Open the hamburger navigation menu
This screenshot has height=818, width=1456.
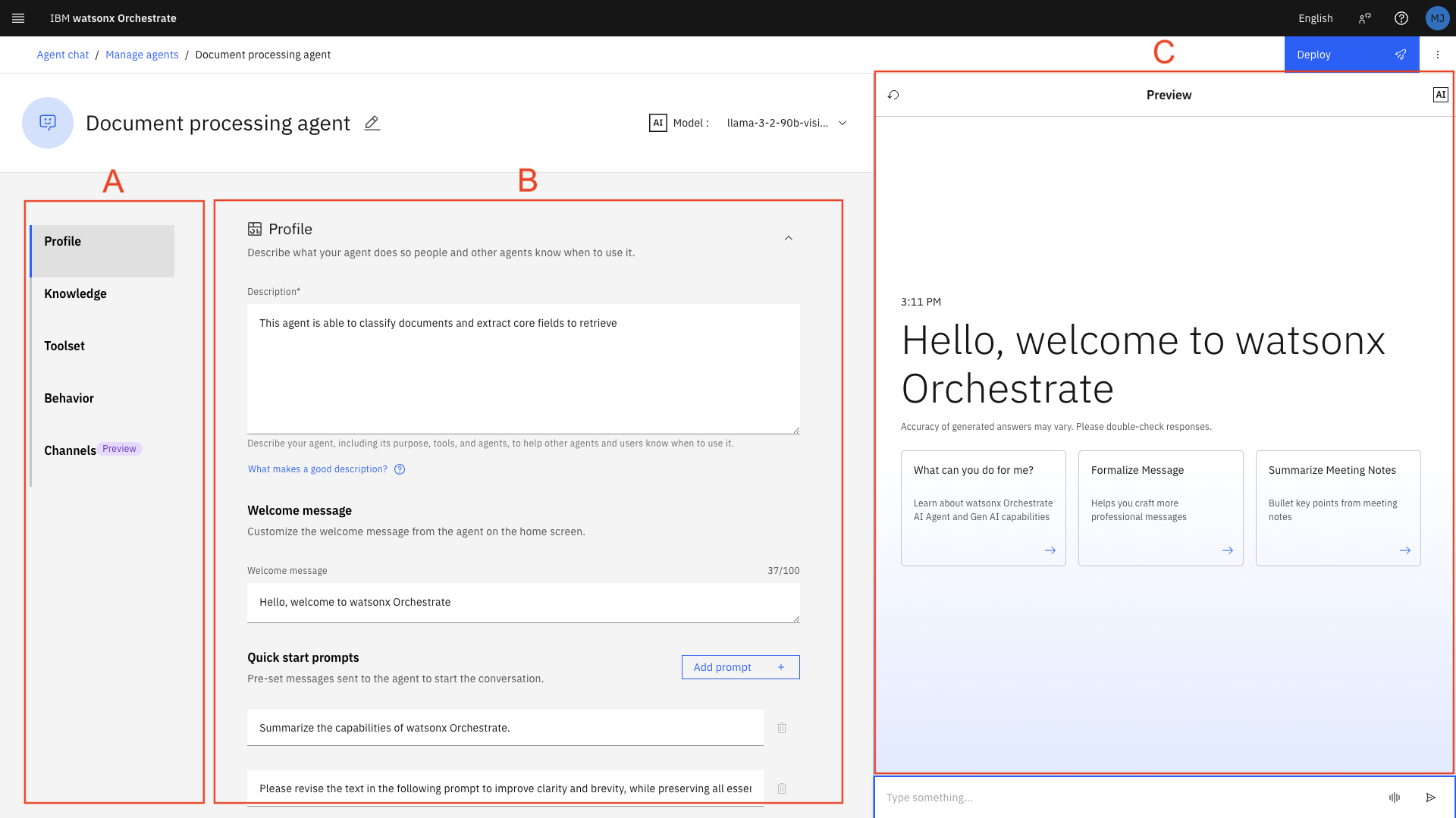pyautogui.click(x=18, y=18)
